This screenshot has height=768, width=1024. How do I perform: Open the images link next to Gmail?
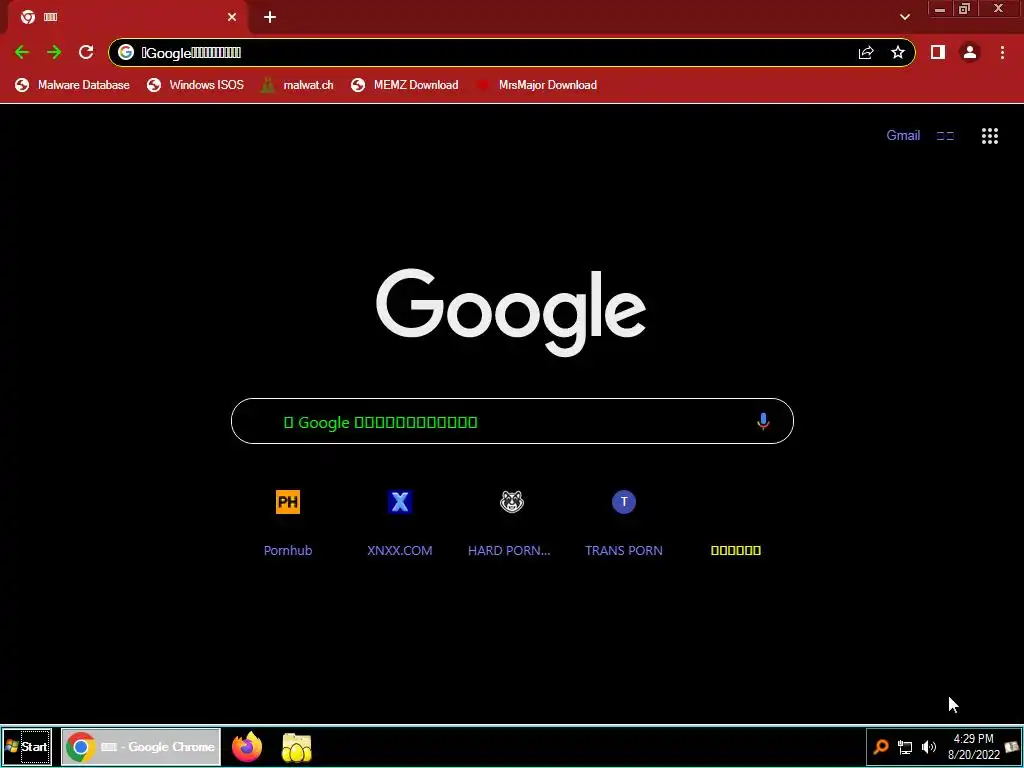pos(945,136)
